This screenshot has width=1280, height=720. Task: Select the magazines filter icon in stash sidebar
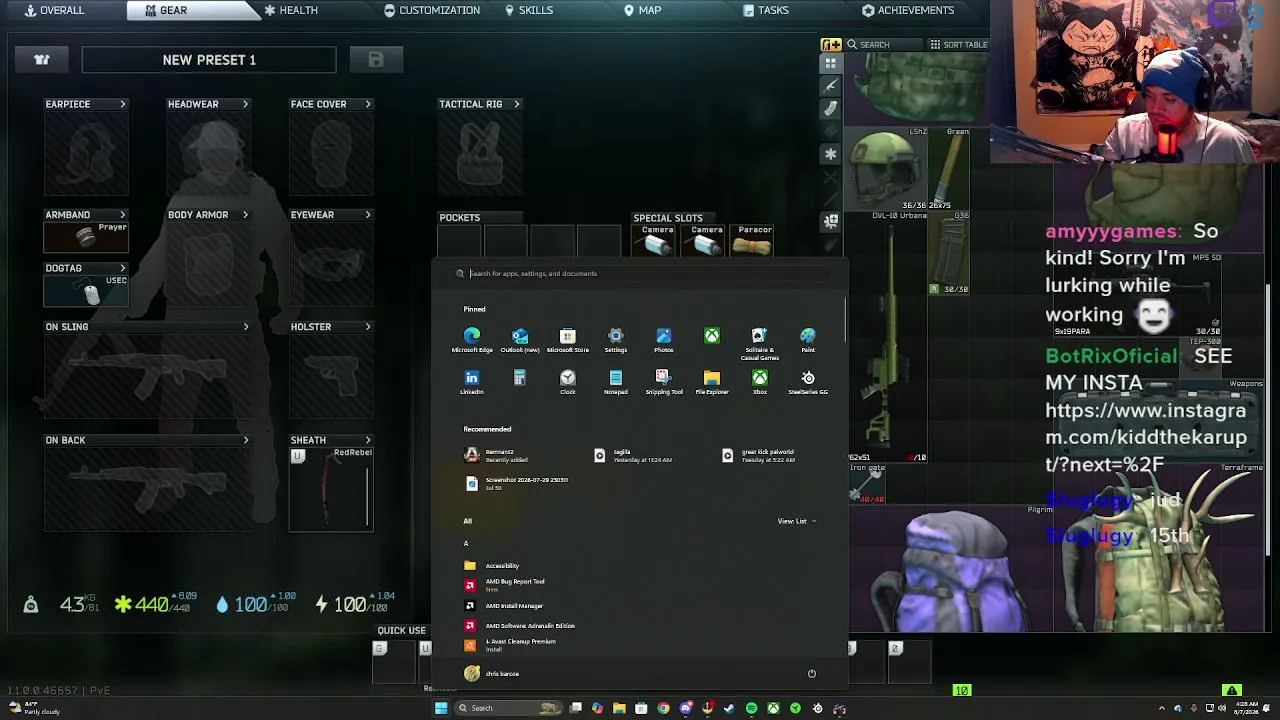[x=831, y=108]
